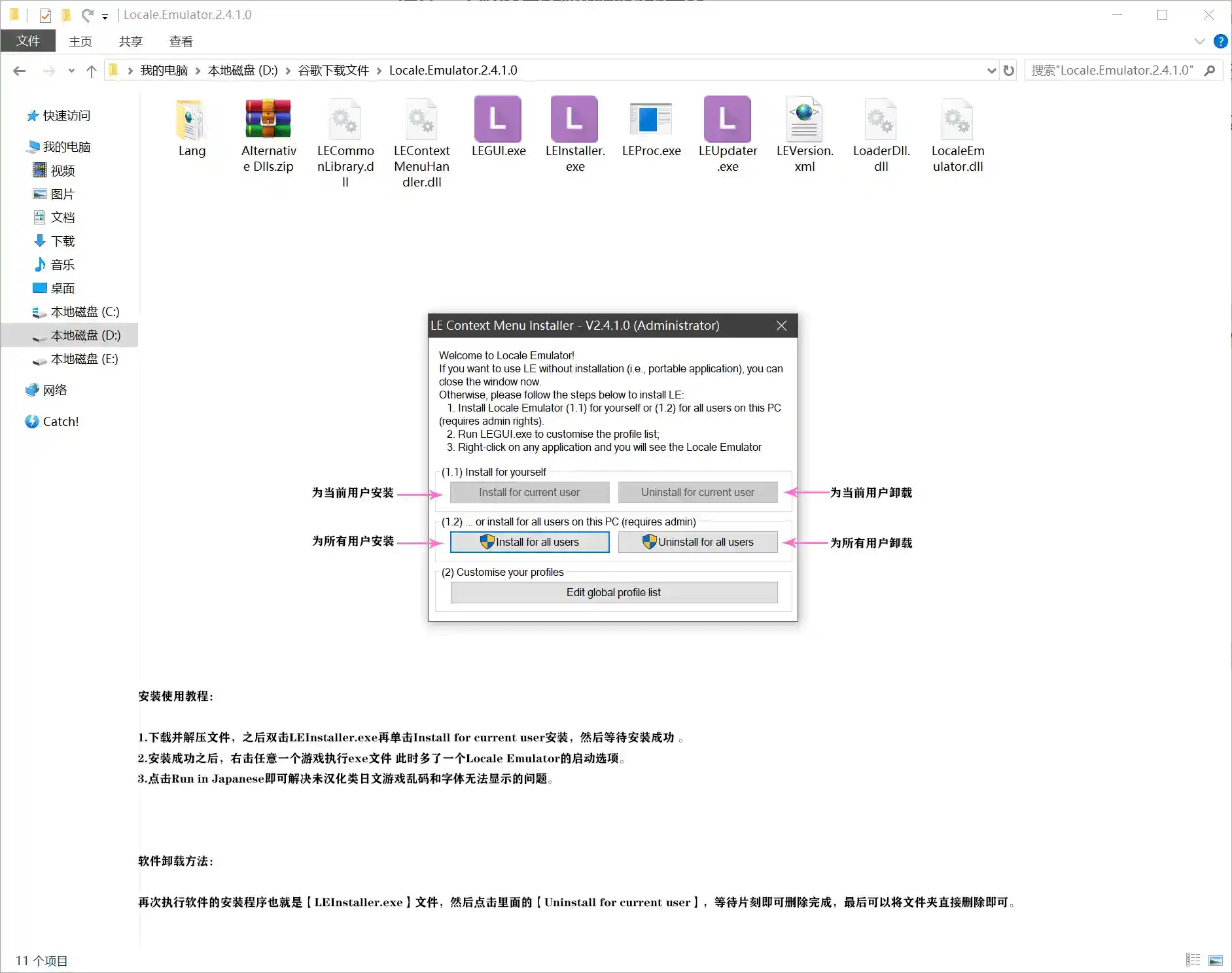Collapse the ribbon with the chevron
The width and height of the screenshot is (1232, 973).
(x=1199, y=41)
